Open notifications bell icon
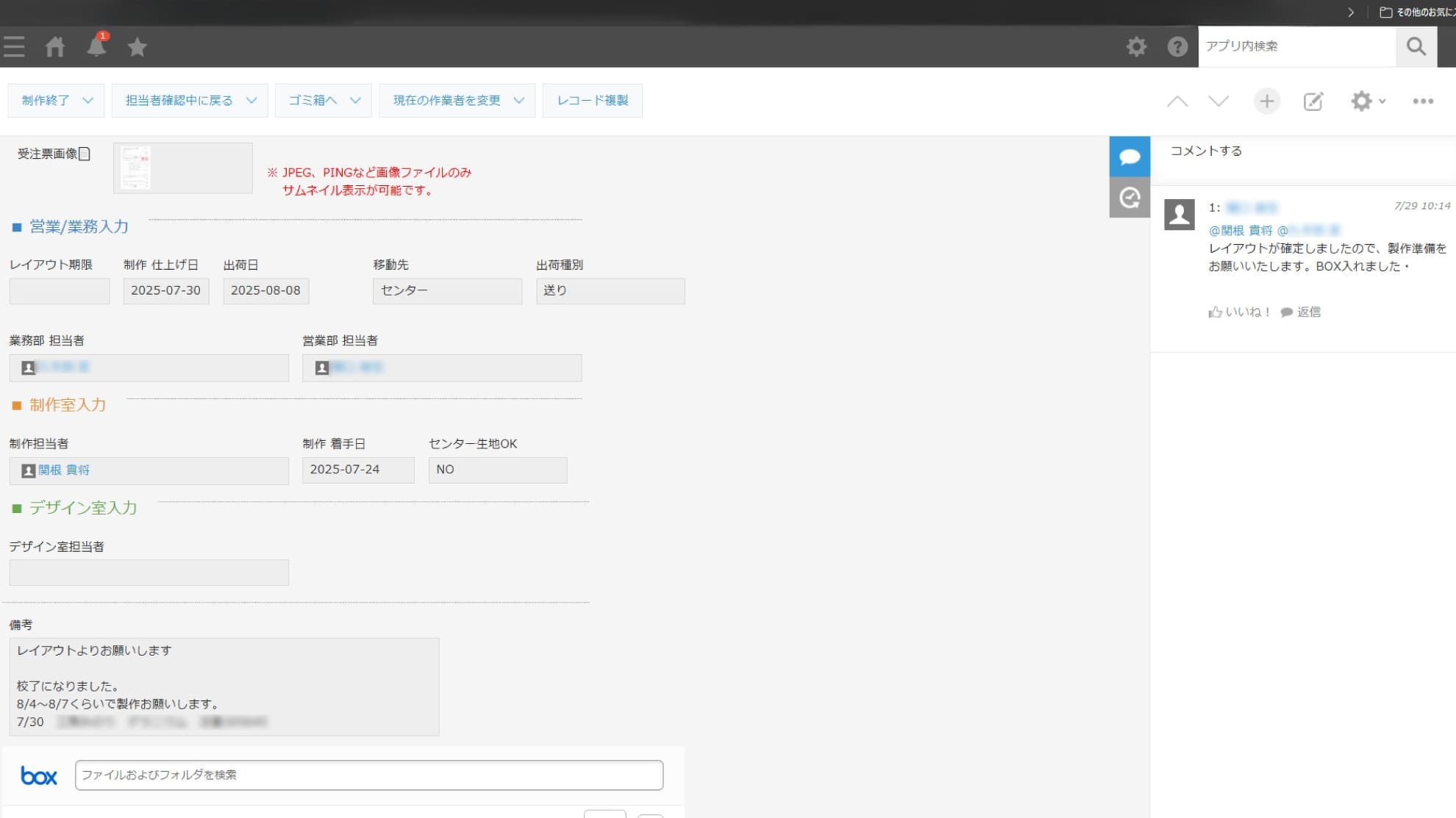The image size is (1456, 818). 96,46
